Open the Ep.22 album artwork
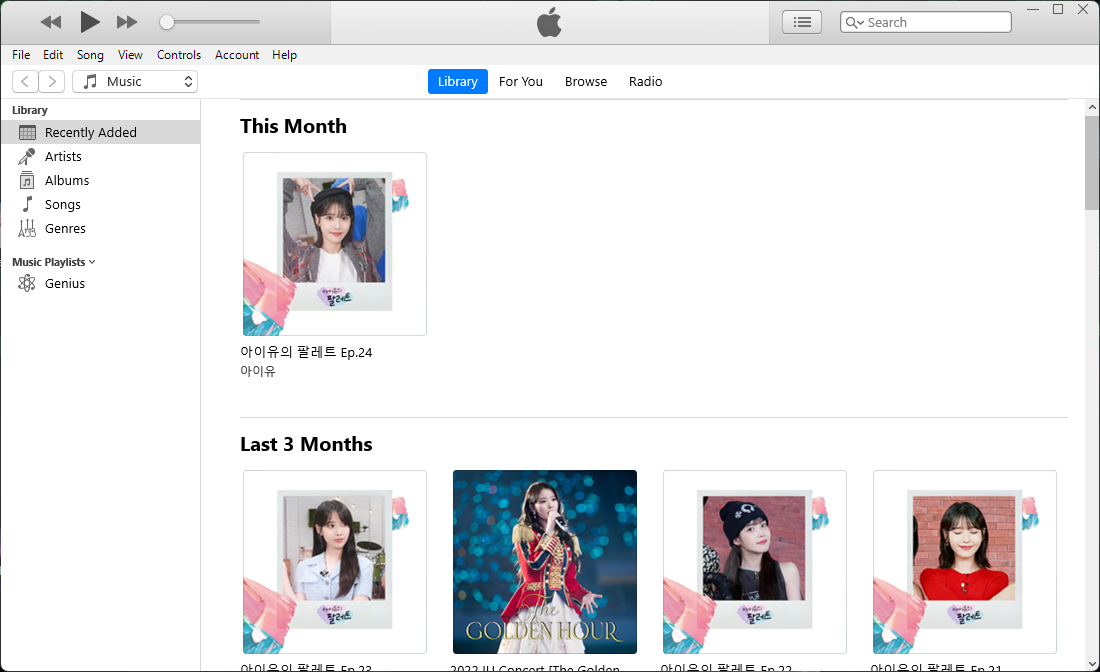Screen dimensions: 1100x672 tap(755, 562)
